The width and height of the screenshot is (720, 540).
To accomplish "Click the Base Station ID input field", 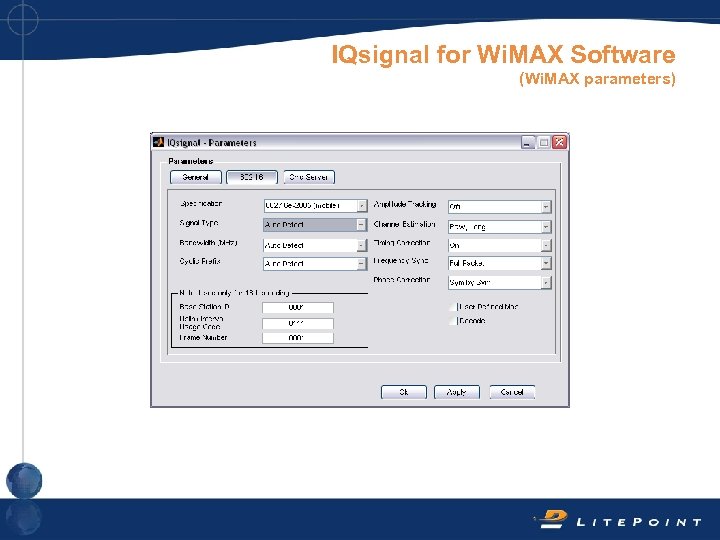I will (298, 307).
